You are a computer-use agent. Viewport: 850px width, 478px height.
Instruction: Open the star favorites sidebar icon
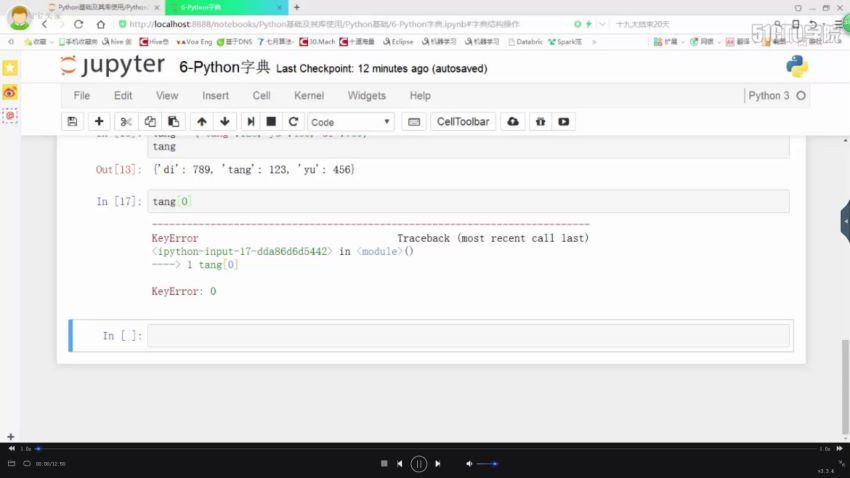click(x=10, y=68)
